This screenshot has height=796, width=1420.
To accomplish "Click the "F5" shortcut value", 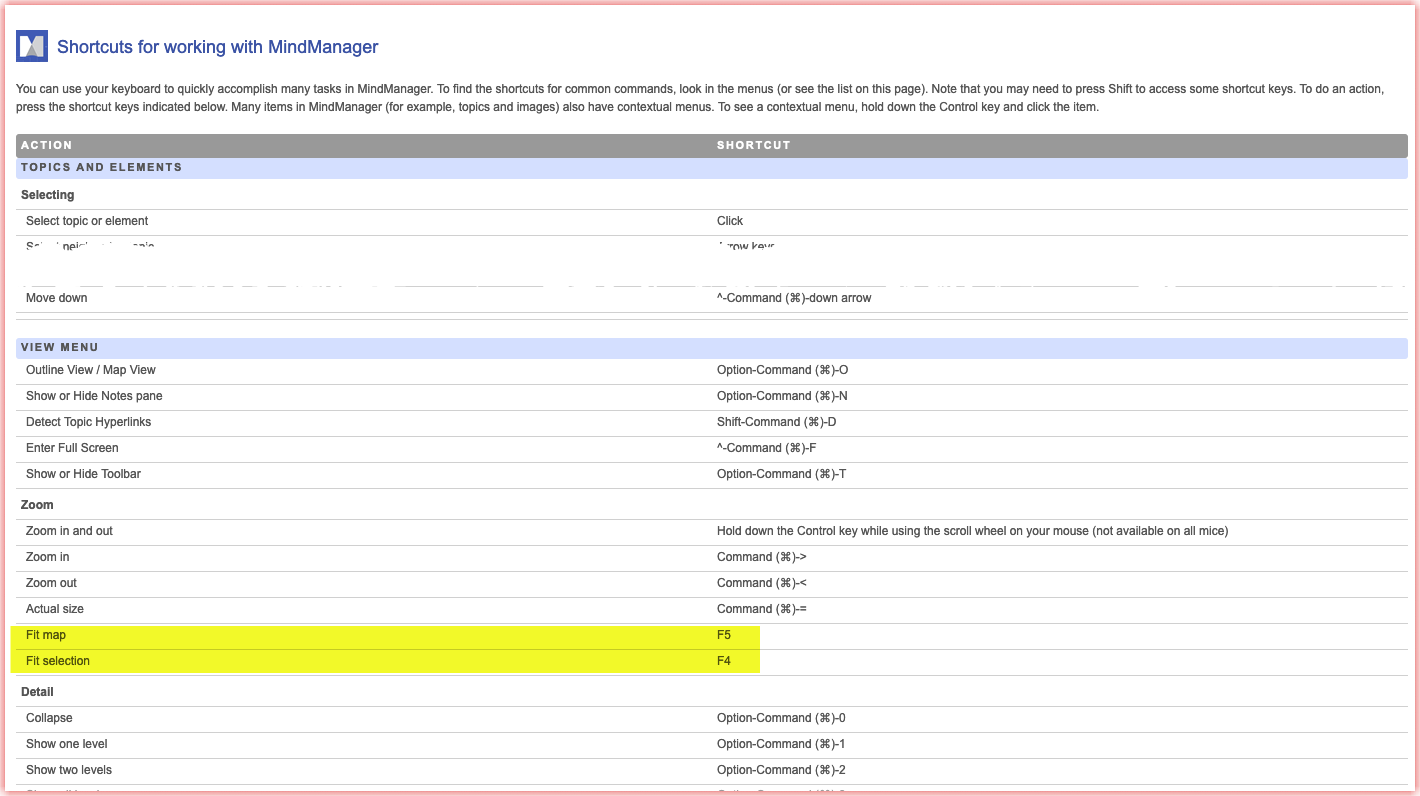I will pos(724,635).
